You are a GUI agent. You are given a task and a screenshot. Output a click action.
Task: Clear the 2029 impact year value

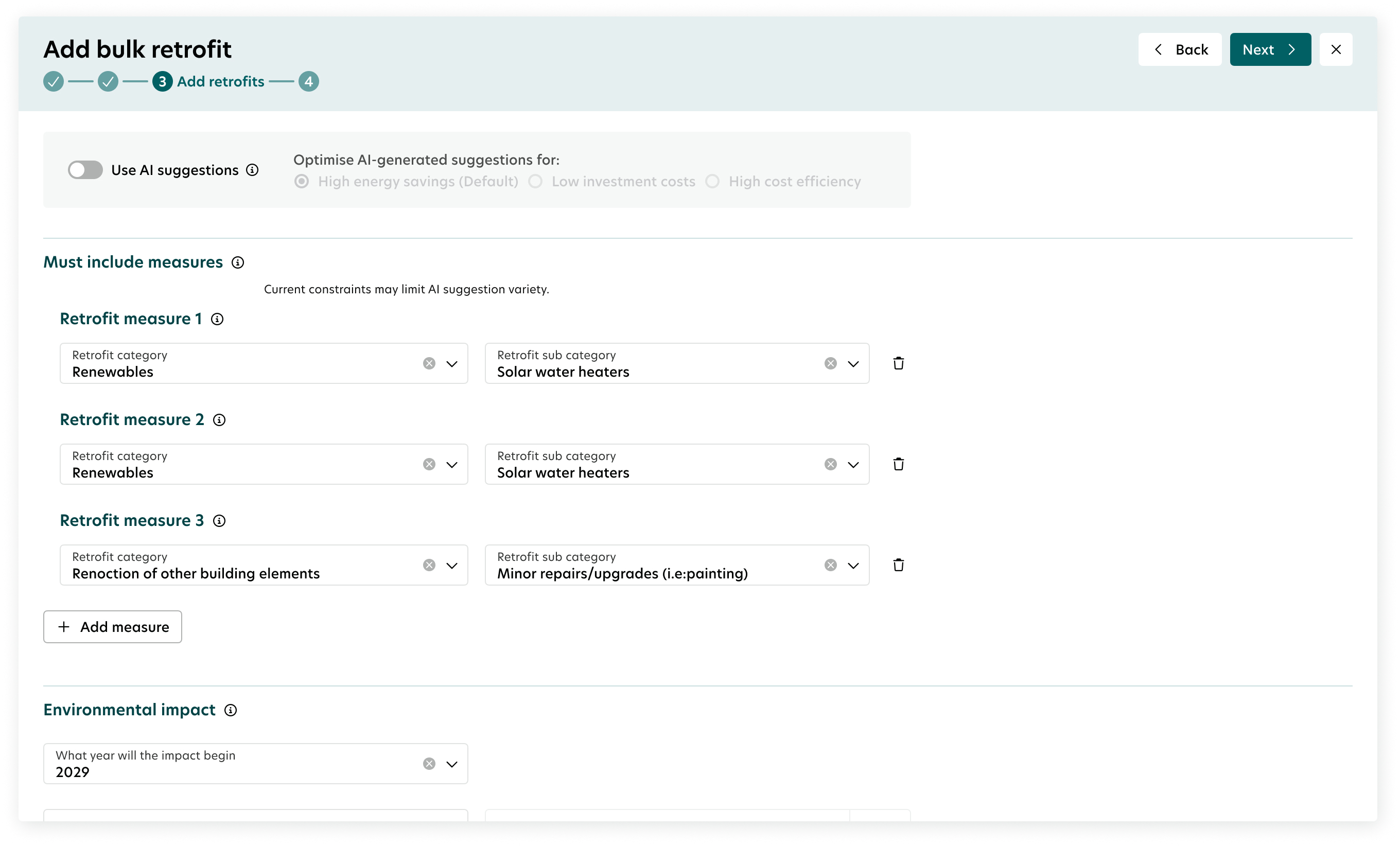[x=429, y=764]
